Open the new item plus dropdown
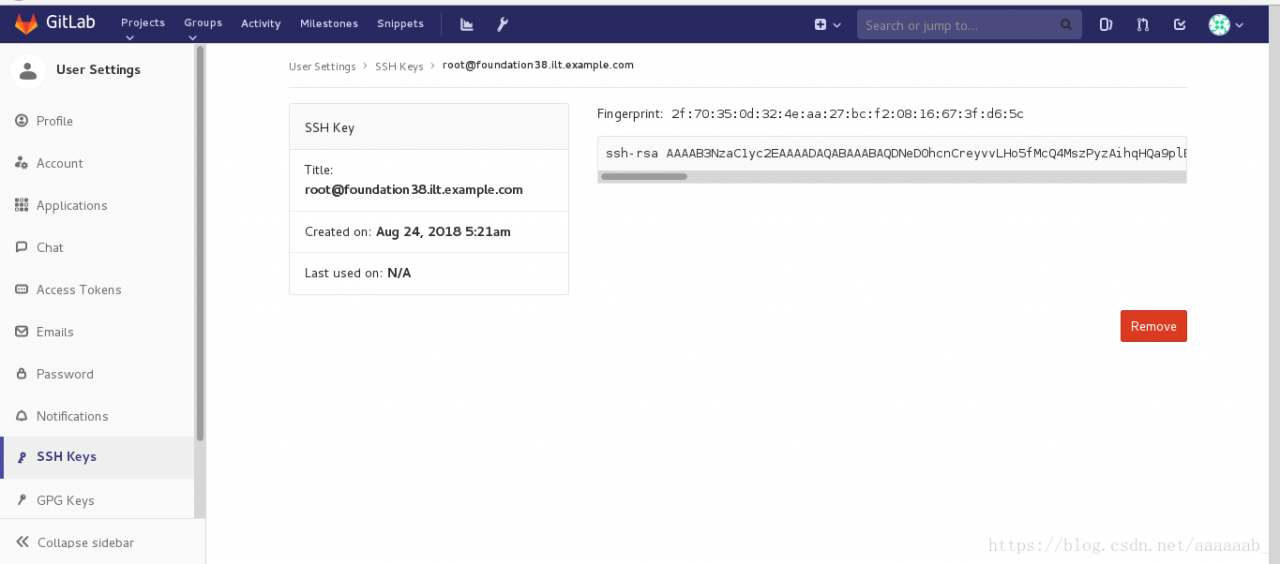Image resolution: width=1280 pixels, height=564 pixels. [827, 25]
